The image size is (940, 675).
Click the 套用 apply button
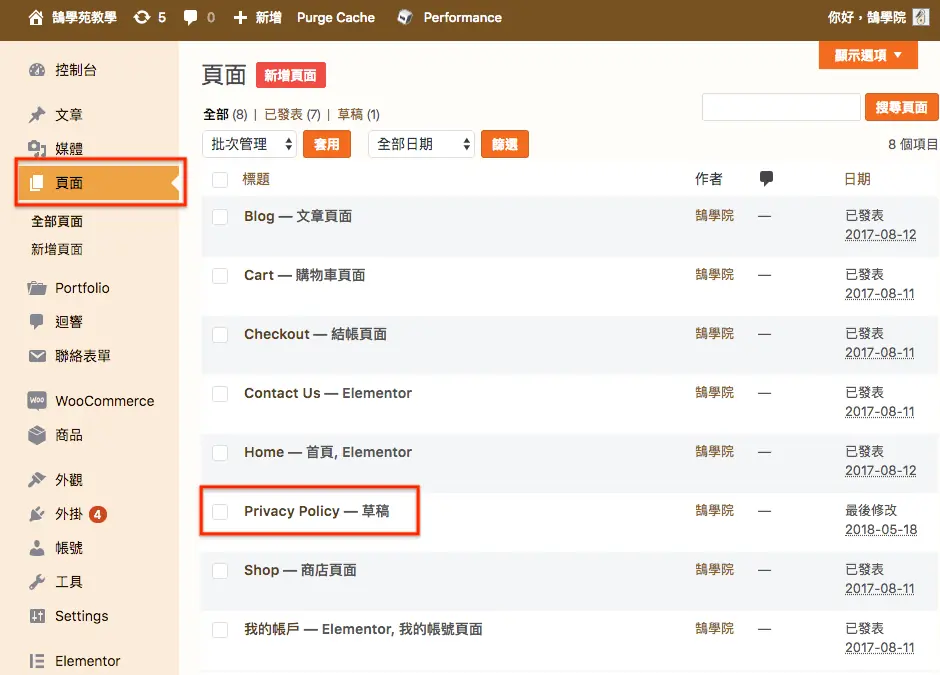pos(327,144)
